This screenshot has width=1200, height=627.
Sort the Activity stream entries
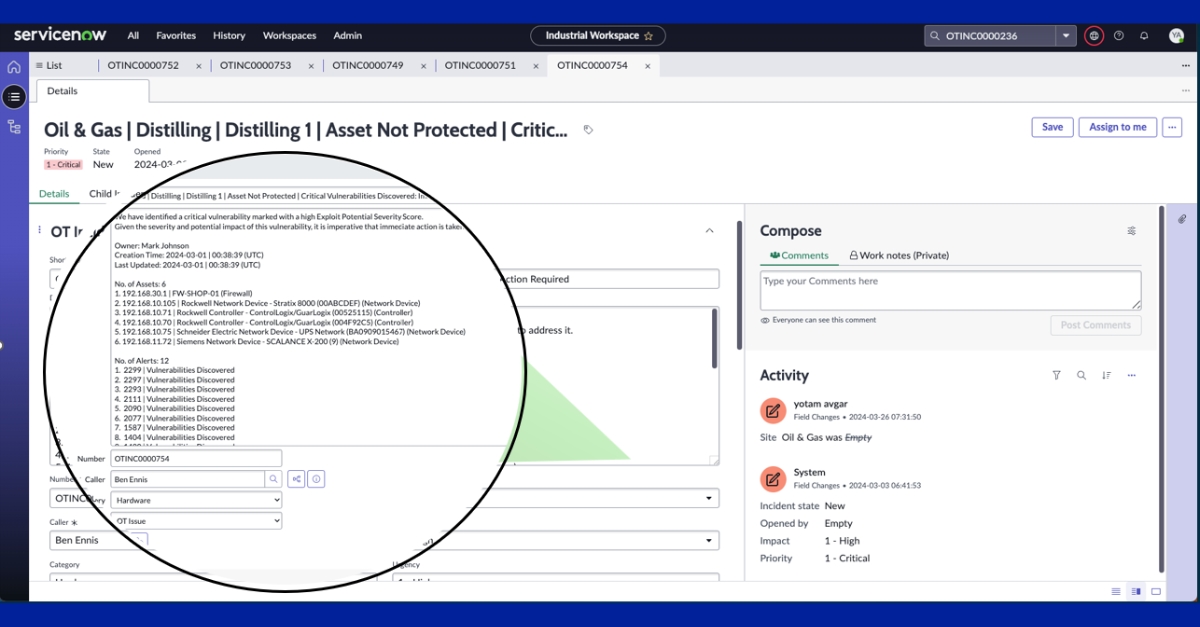pyautogui.click(x=1106, y=376)
